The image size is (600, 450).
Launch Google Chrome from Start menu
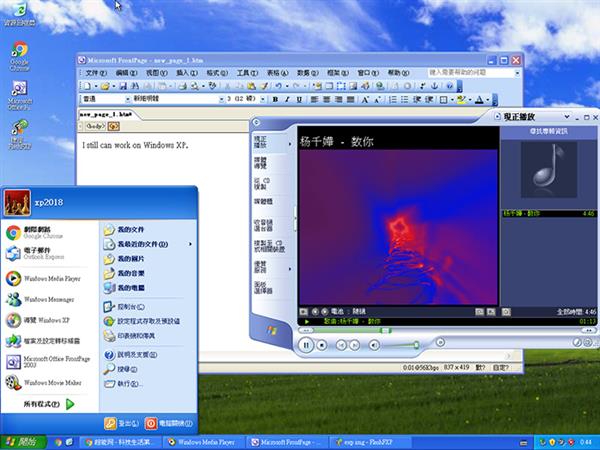point(40,232)
